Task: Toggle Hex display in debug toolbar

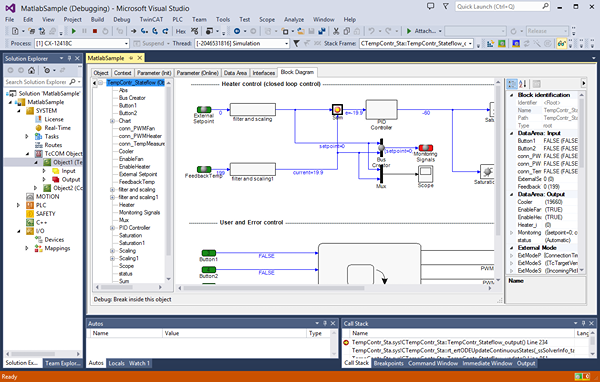Action: pos(181,31)
